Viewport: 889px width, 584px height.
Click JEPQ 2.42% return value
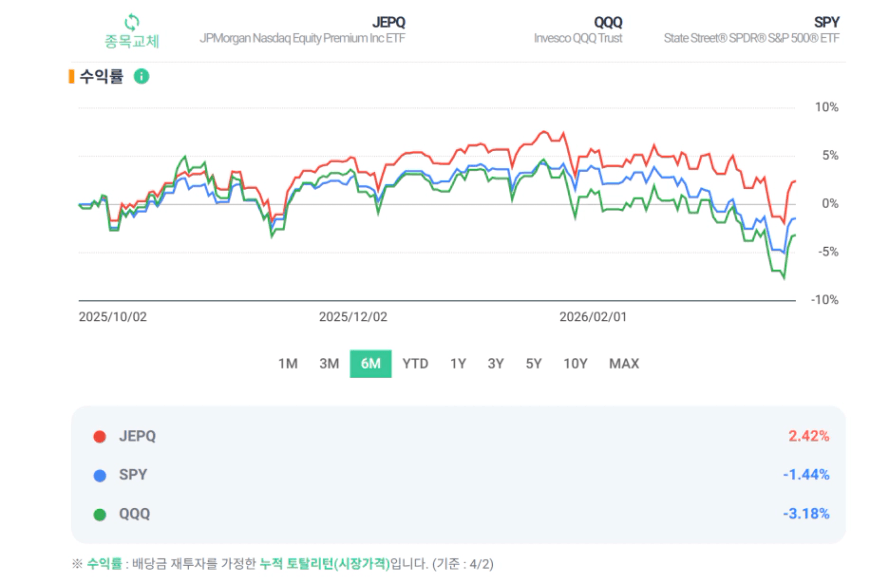(808, 436)
